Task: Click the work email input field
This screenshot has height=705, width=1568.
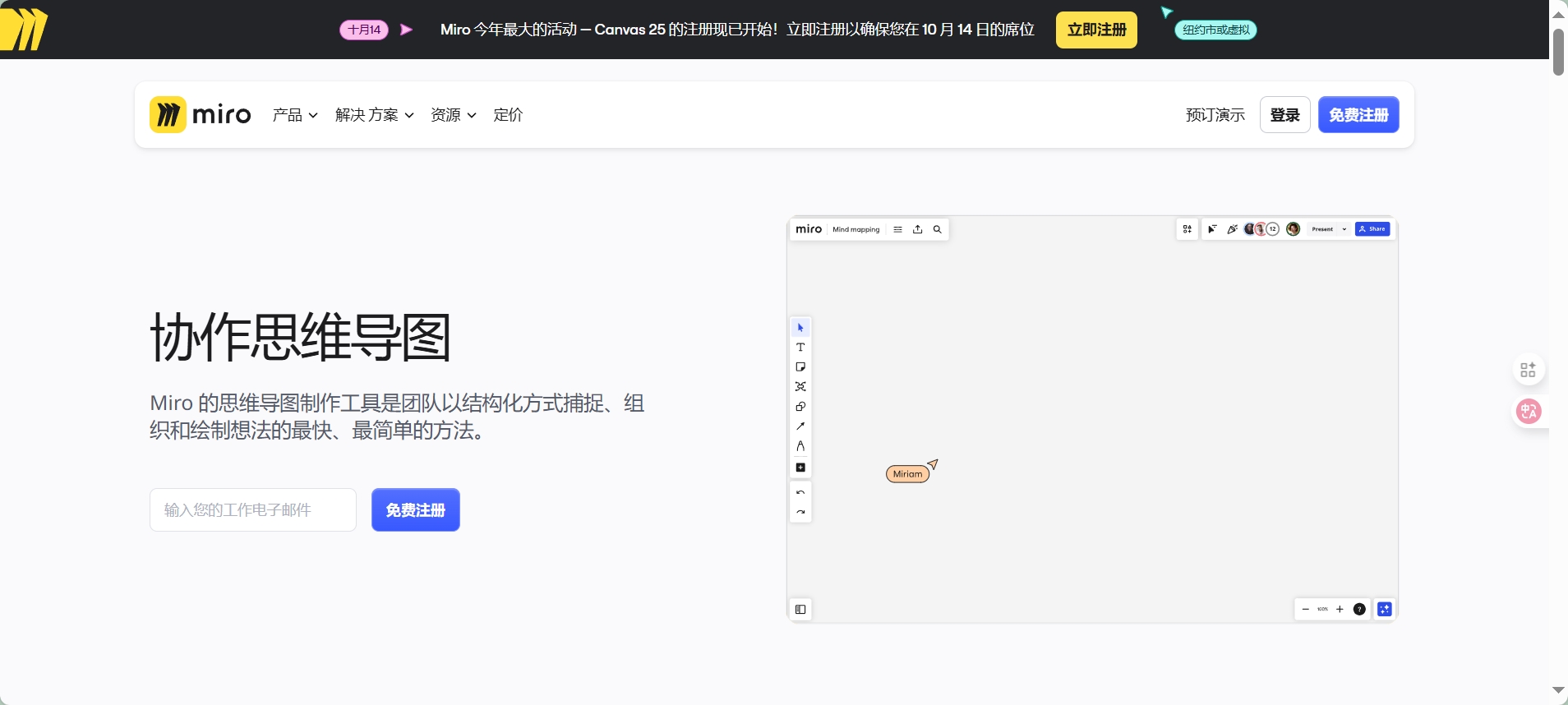Action: 253,510
